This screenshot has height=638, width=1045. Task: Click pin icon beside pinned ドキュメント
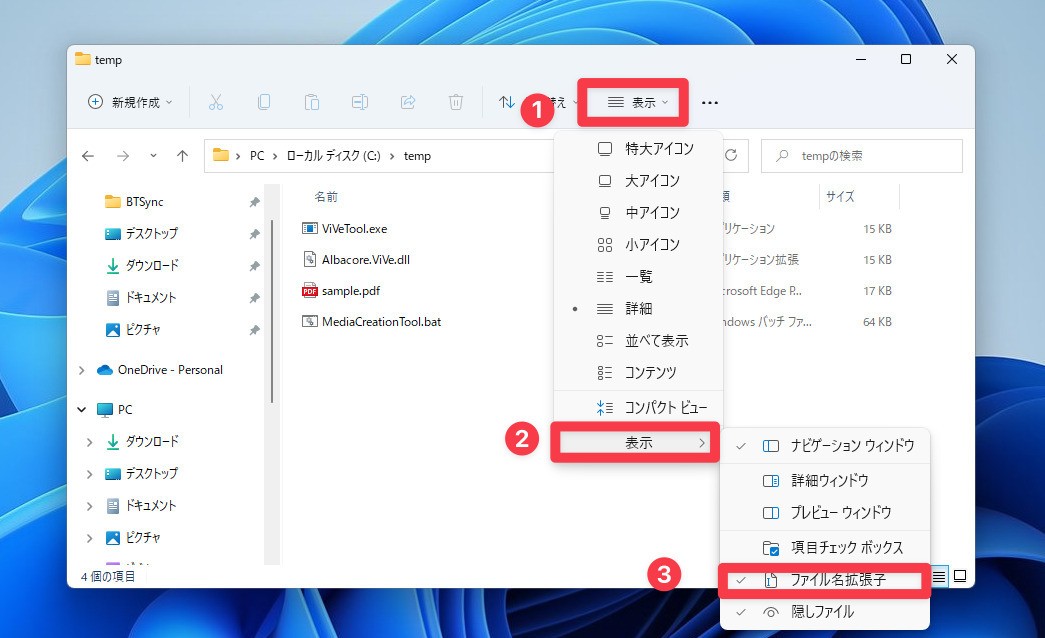pos(254,298)
